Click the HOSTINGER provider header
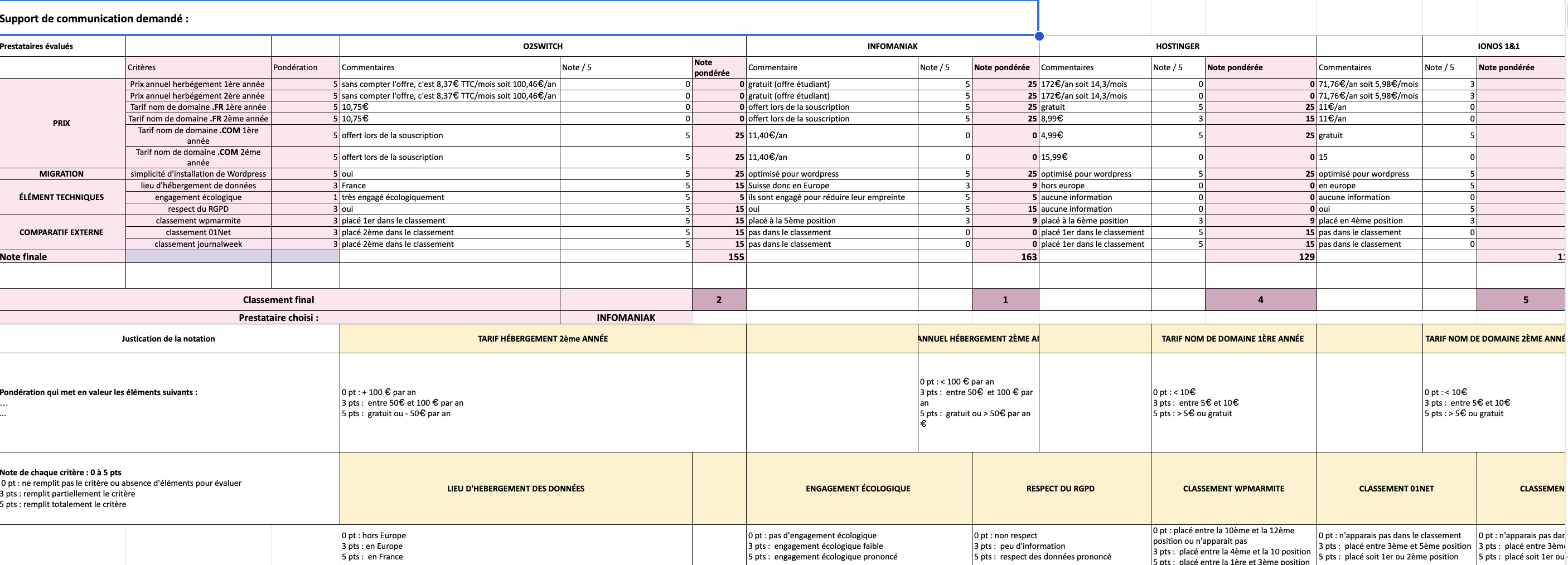 [1177, 46]
